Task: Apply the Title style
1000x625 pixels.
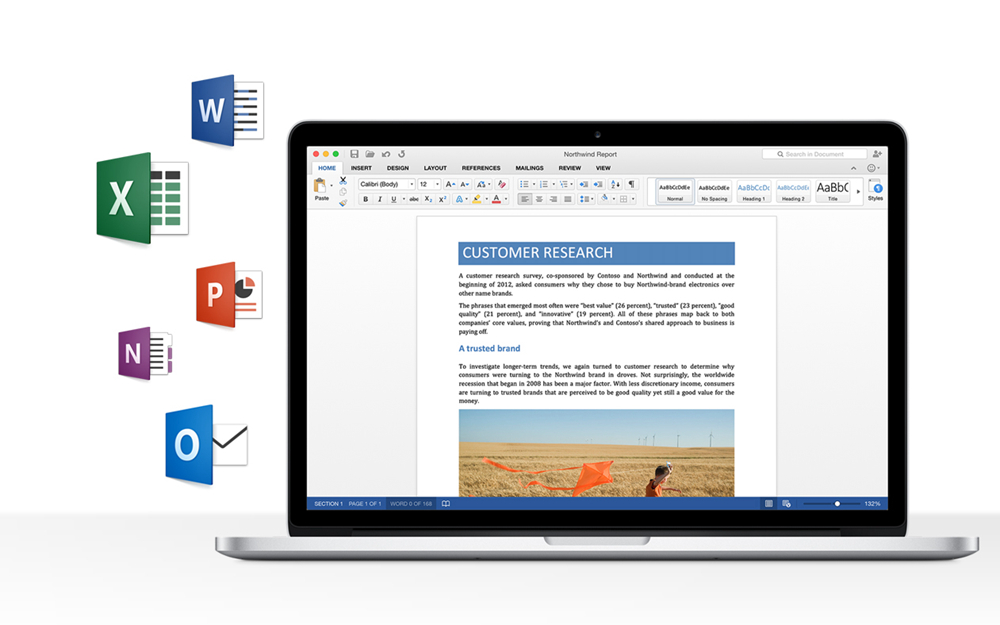Action: [832, 191]
